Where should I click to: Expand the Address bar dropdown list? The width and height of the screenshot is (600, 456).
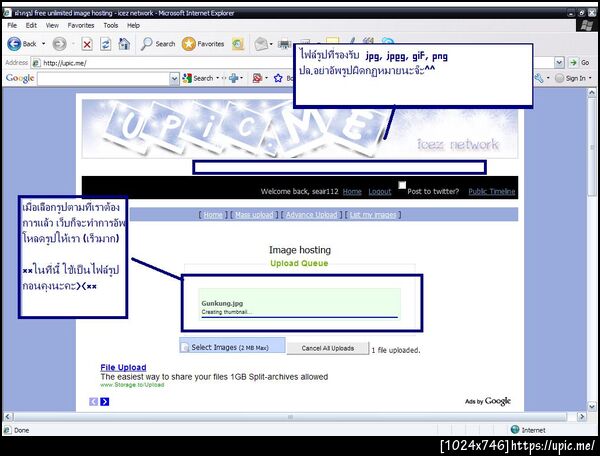[559, 62]
